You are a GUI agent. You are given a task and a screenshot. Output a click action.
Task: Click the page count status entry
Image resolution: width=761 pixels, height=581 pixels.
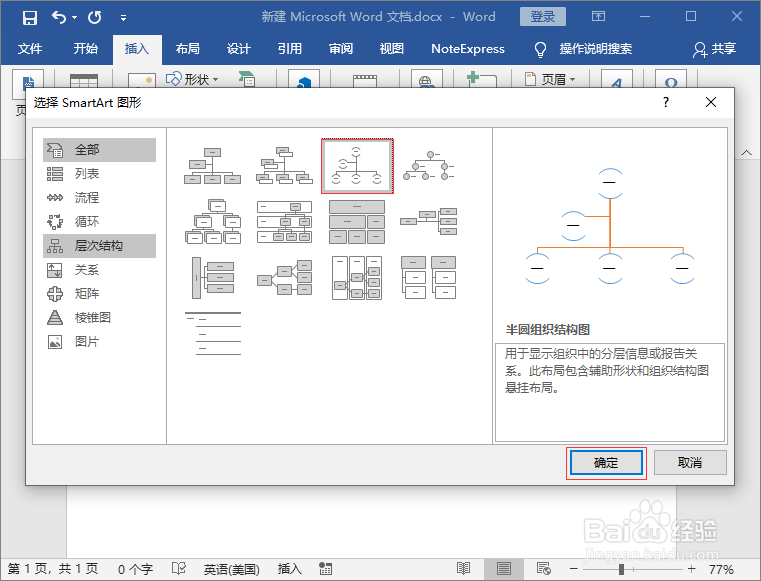click(53, 569)
